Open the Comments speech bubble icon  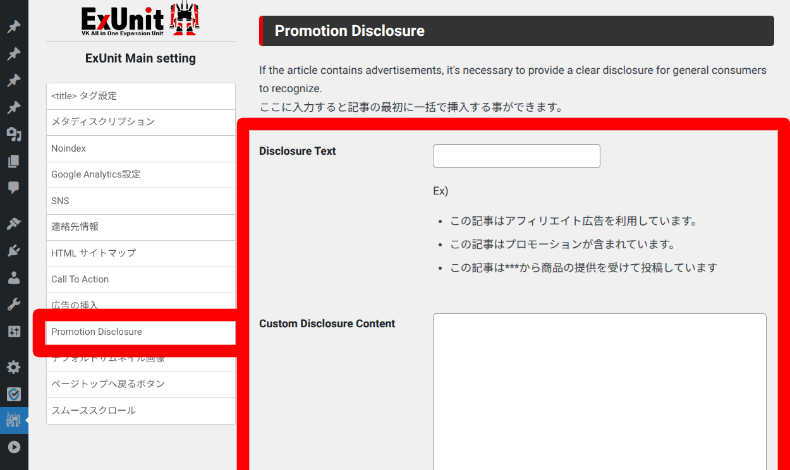pos(14,187)
